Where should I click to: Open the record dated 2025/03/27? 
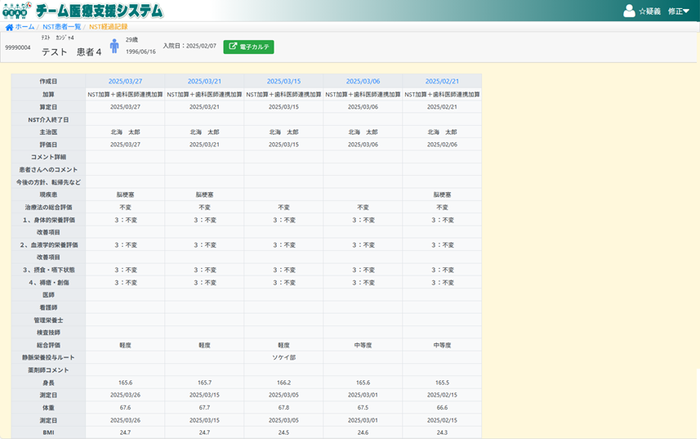(x=125, y=81)
